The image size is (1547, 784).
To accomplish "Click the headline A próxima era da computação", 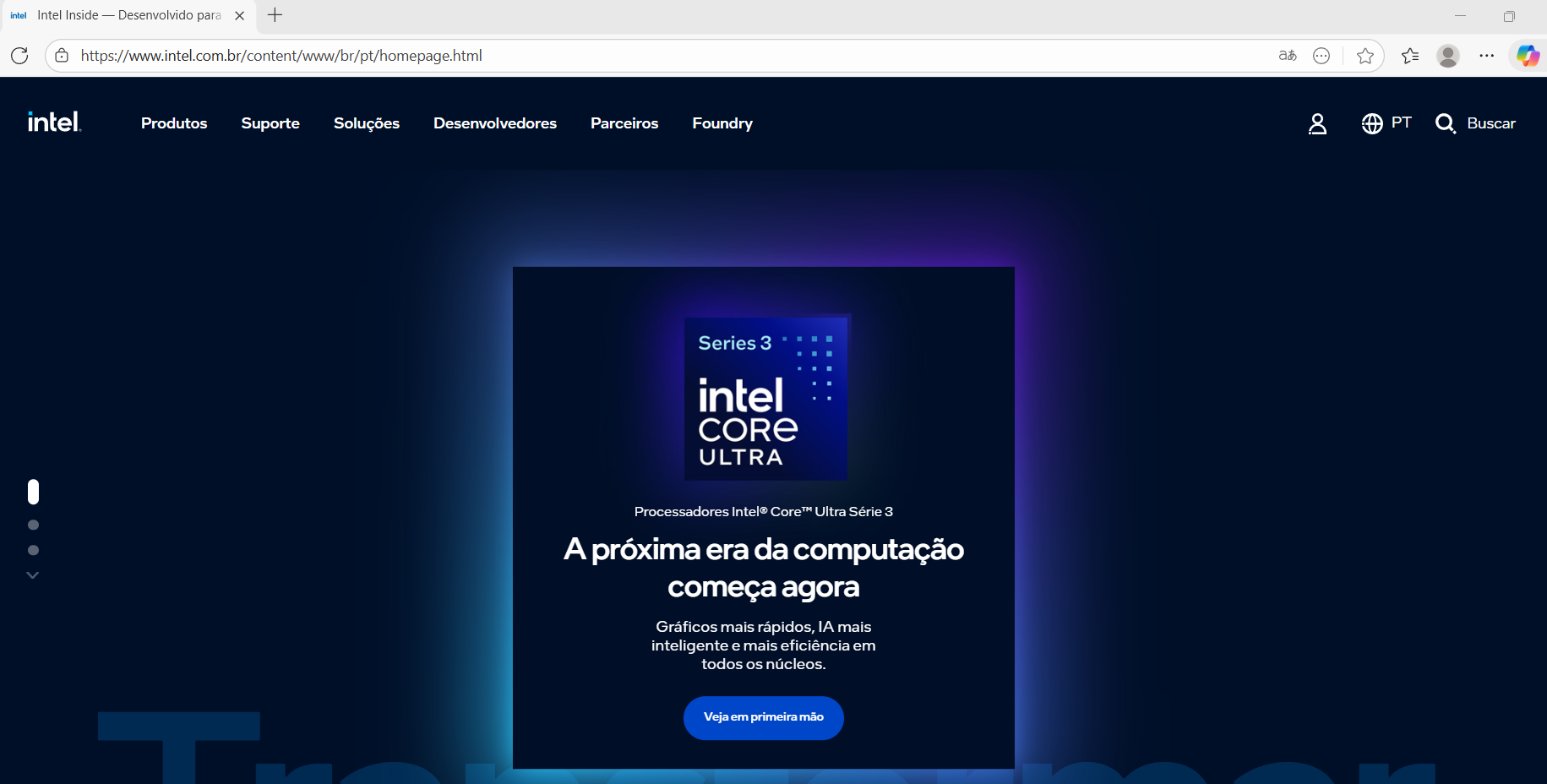I will coord(764,568).
